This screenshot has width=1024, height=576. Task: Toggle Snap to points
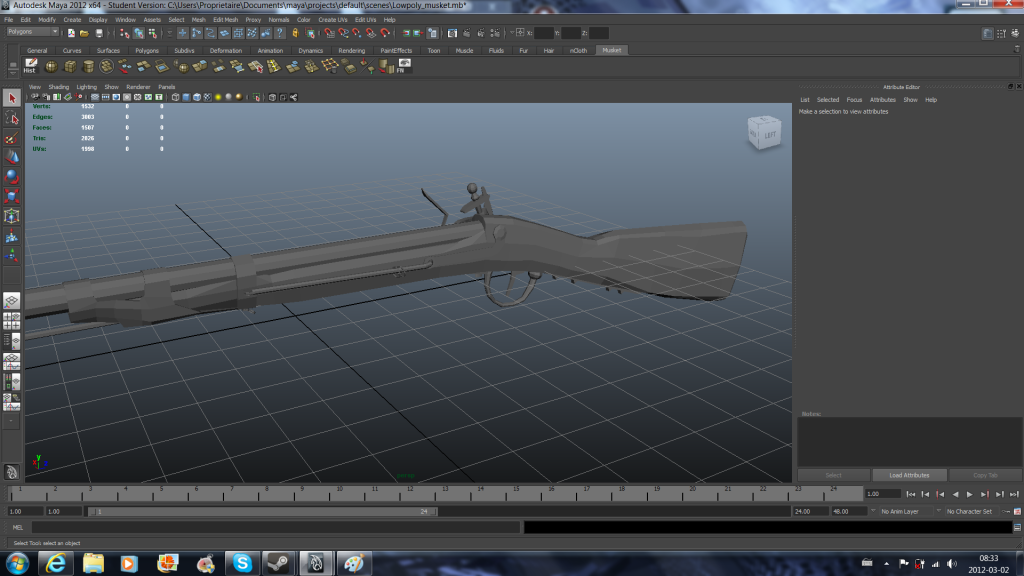tap(357, 33)
